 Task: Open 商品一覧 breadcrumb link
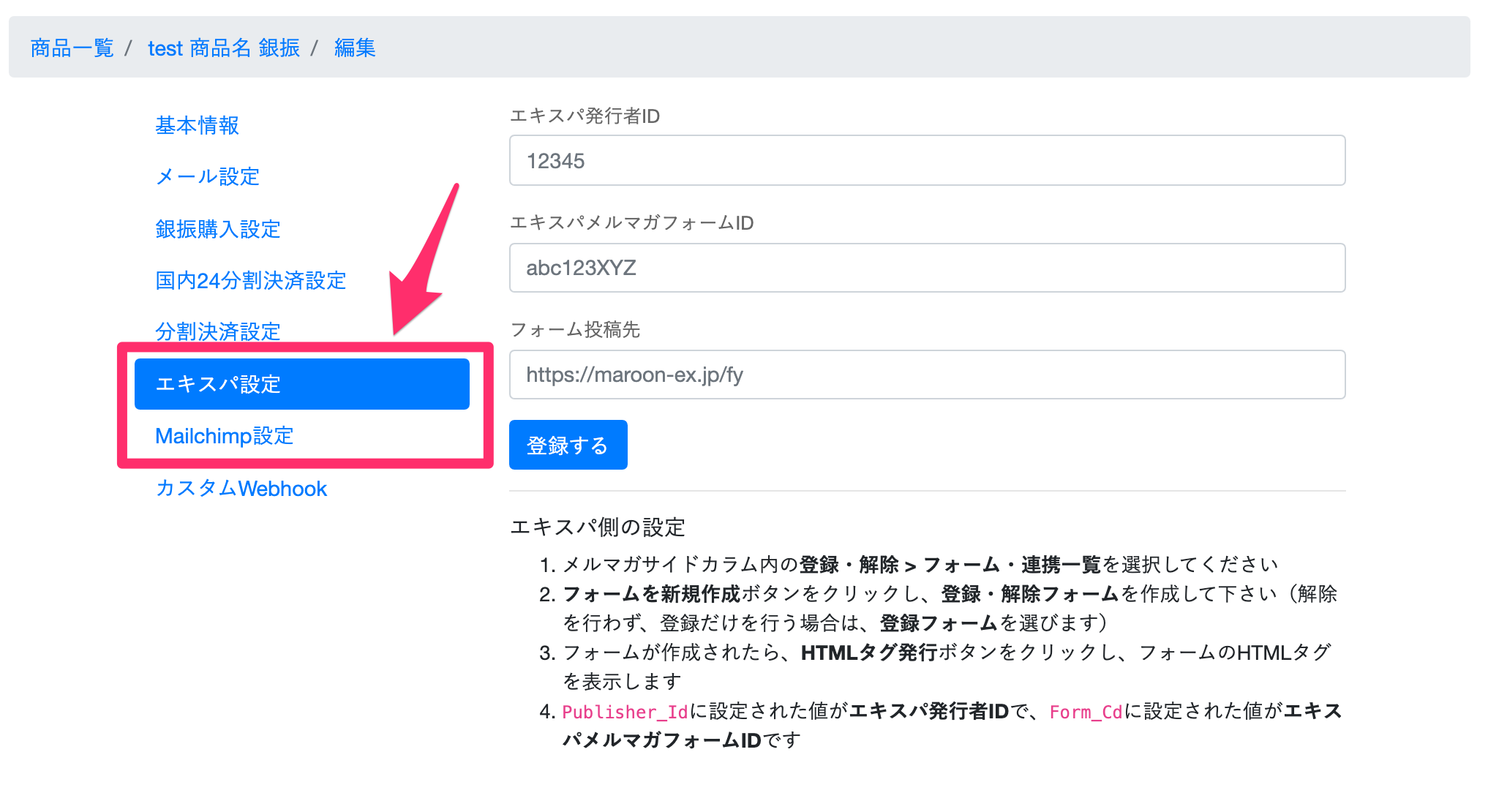[72, 48]
